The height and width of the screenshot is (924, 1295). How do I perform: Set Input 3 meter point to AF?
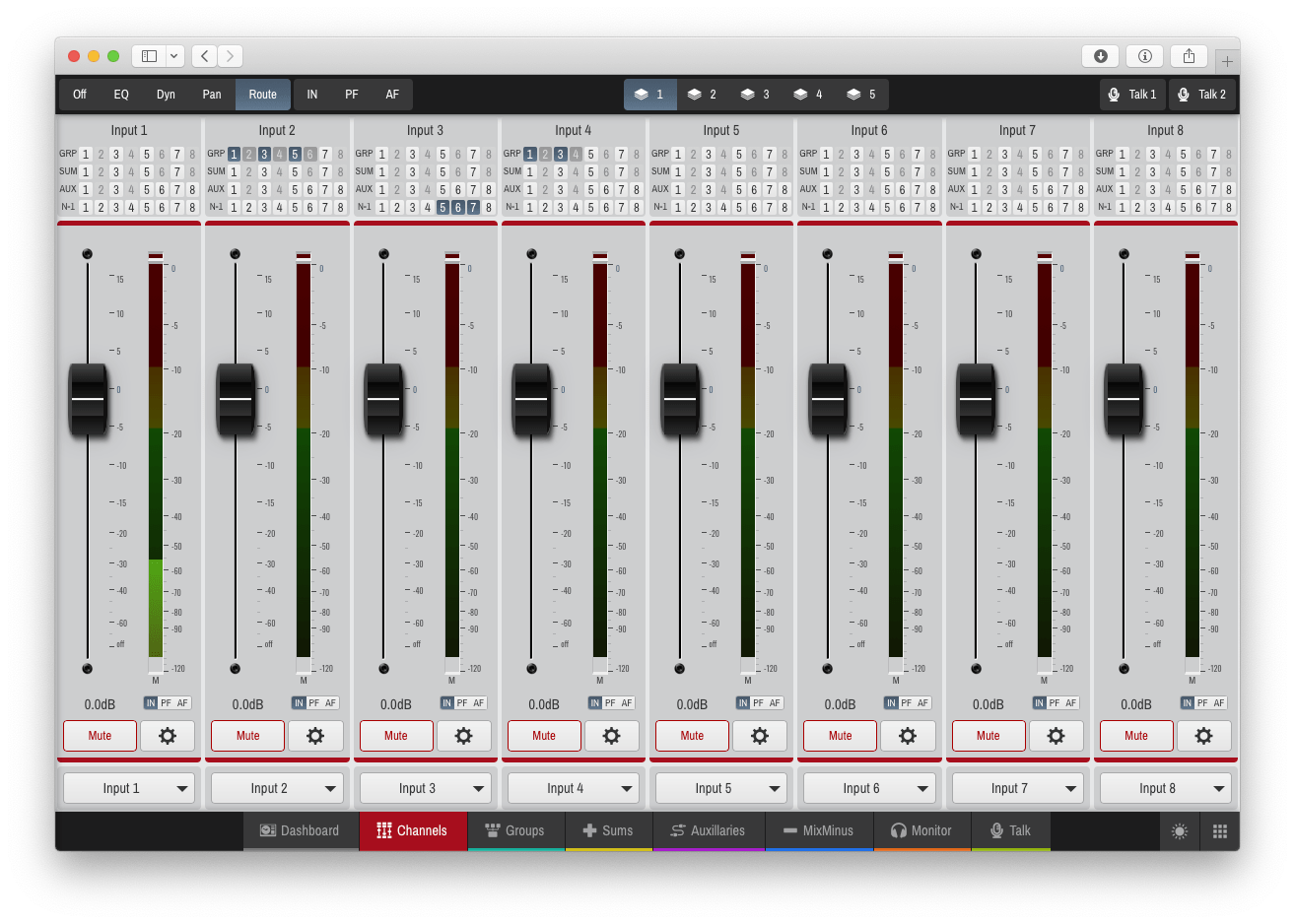[479, 703]
